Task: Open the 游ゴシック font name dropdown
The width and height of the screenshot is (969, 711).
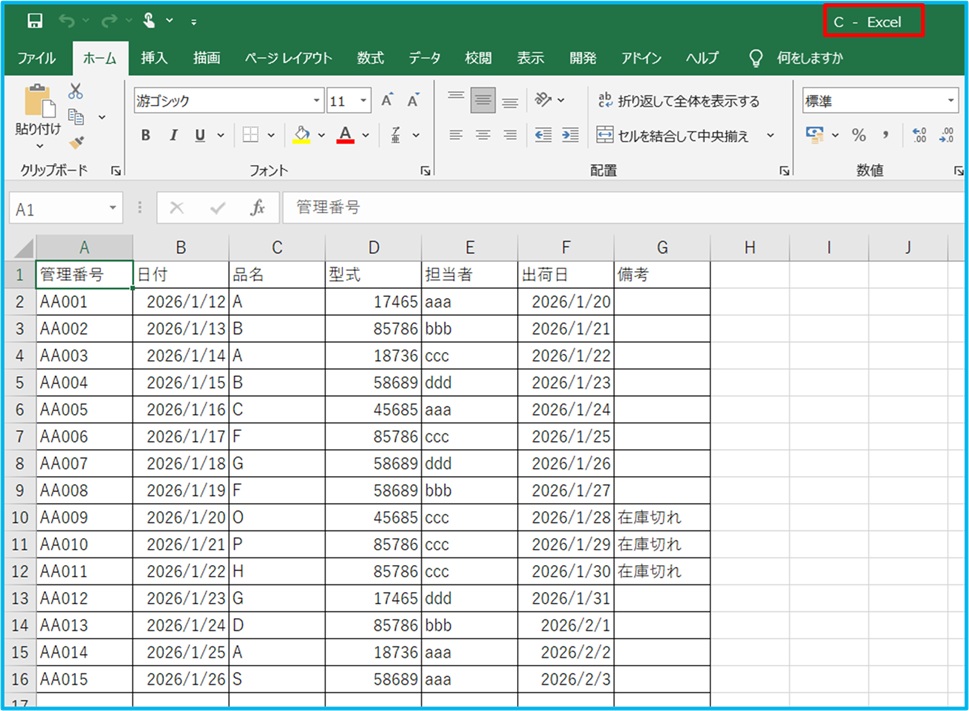Action: pos(317,101)
